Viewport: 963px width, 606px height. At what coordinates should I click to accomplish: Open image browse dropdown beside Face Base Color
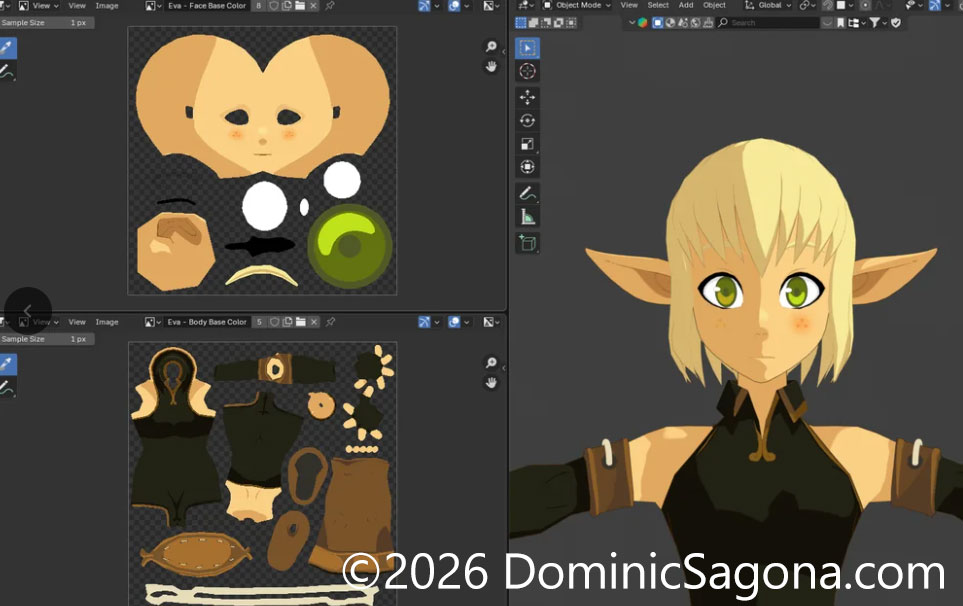[152, 6]
